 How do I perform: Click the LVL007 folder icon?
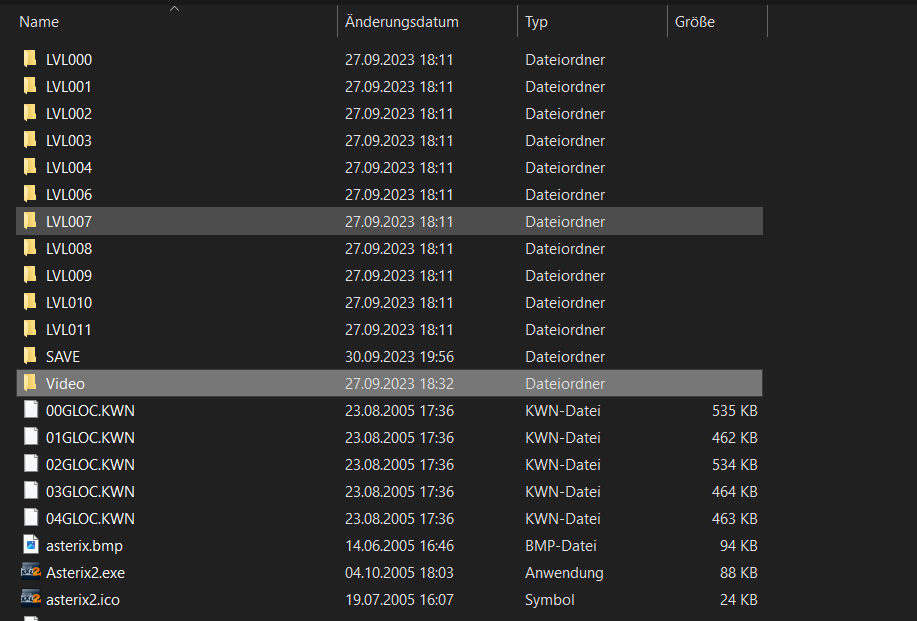coord(30,221)
